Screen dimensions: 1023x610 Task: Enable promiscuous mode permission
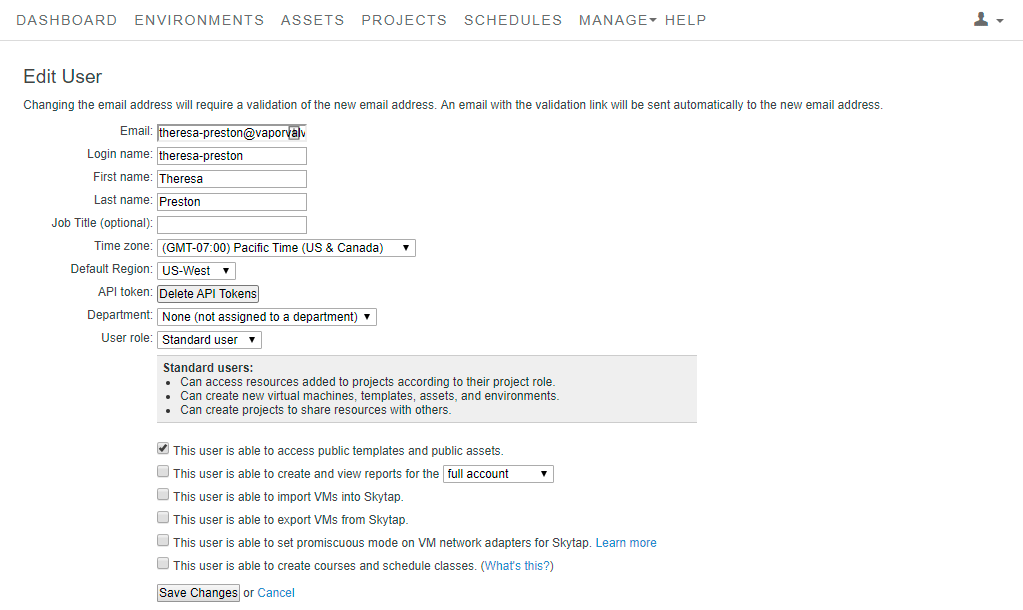(x=163, y=540)
